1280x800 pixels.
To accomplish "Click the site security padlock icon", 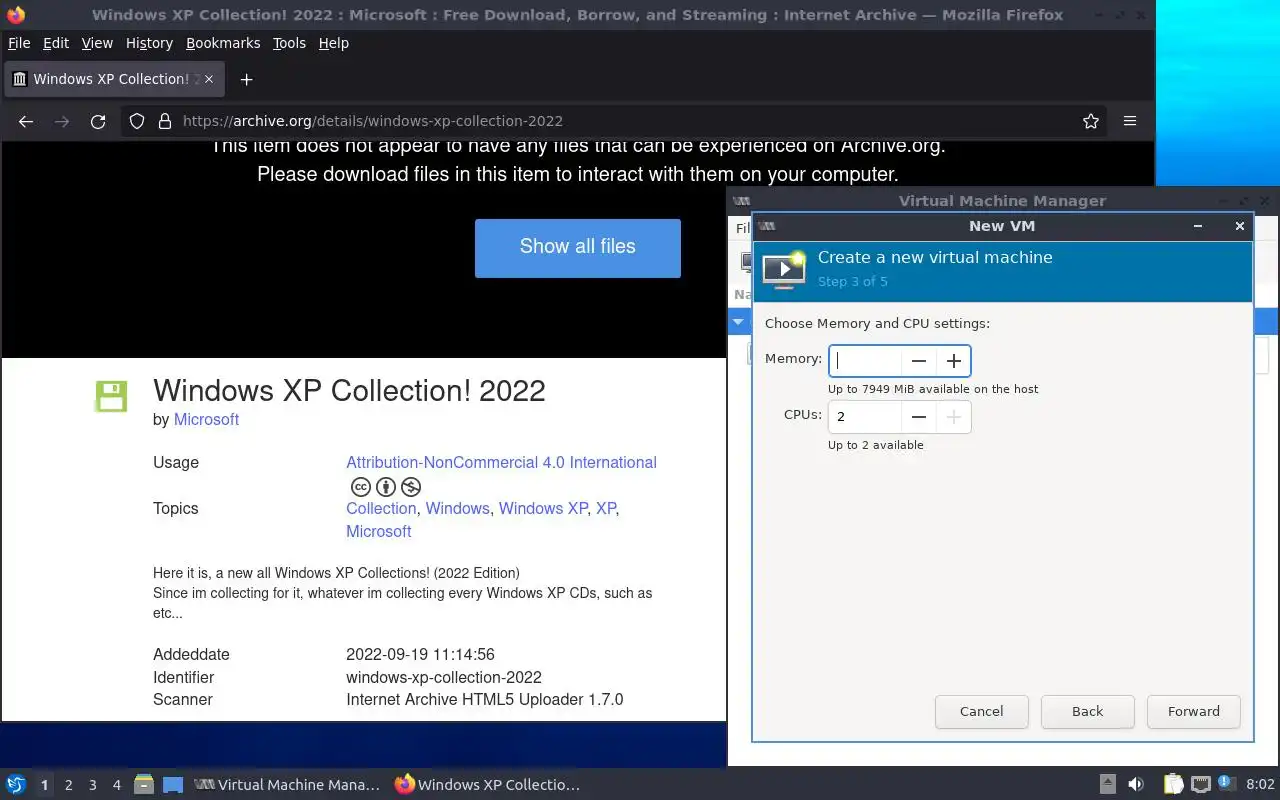I will pos(164,121).
